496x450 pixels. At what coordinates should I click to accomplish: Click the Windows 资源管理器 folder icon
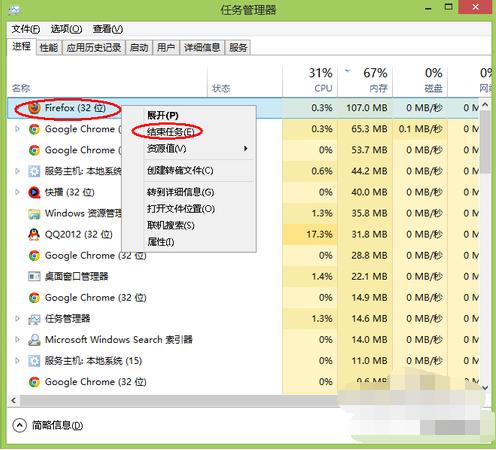pos(34,213)
